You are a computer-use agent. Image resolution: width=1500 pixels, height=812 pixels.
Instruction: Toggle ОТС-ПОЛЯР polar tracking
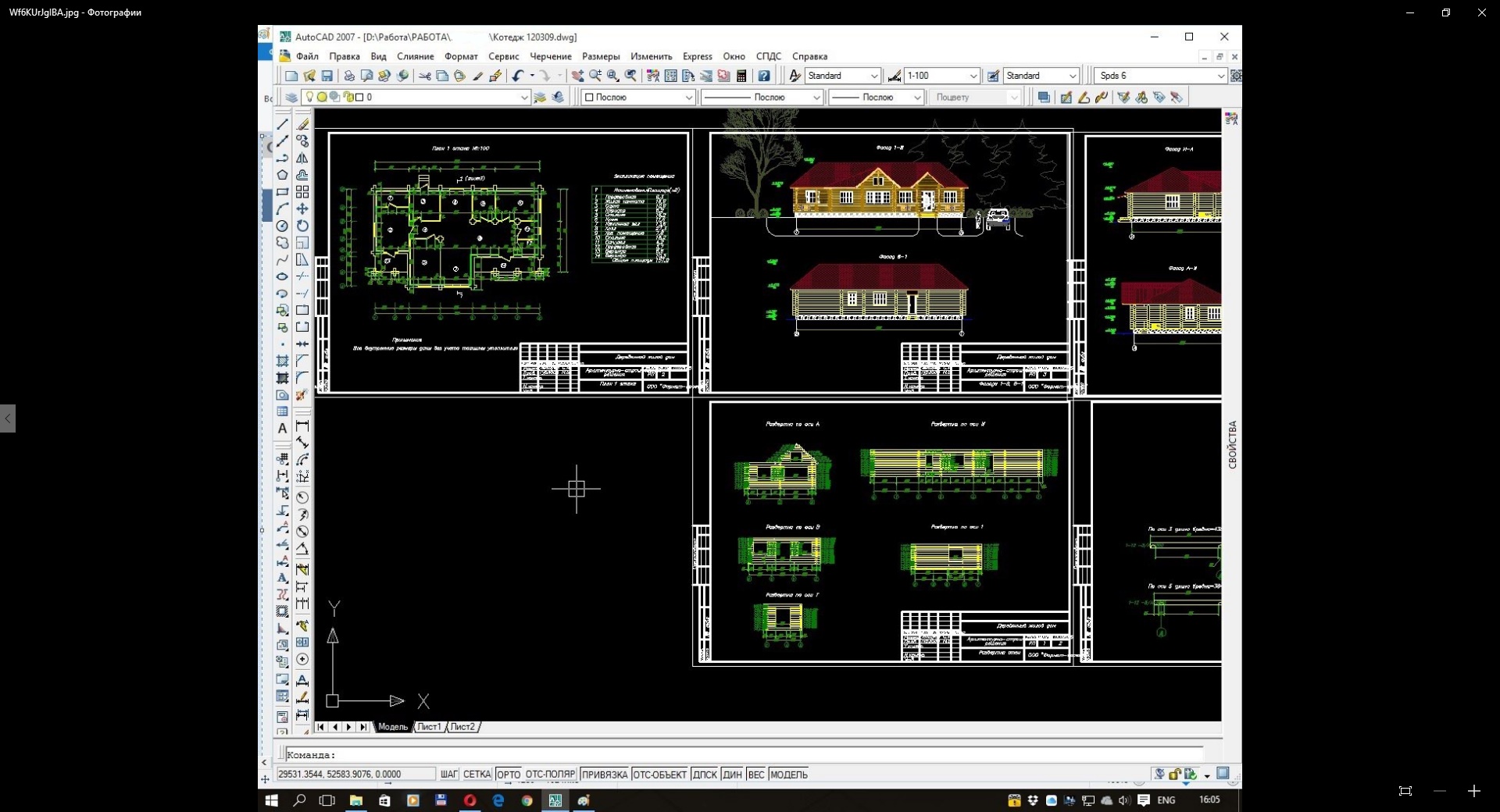tap(551, 775)
